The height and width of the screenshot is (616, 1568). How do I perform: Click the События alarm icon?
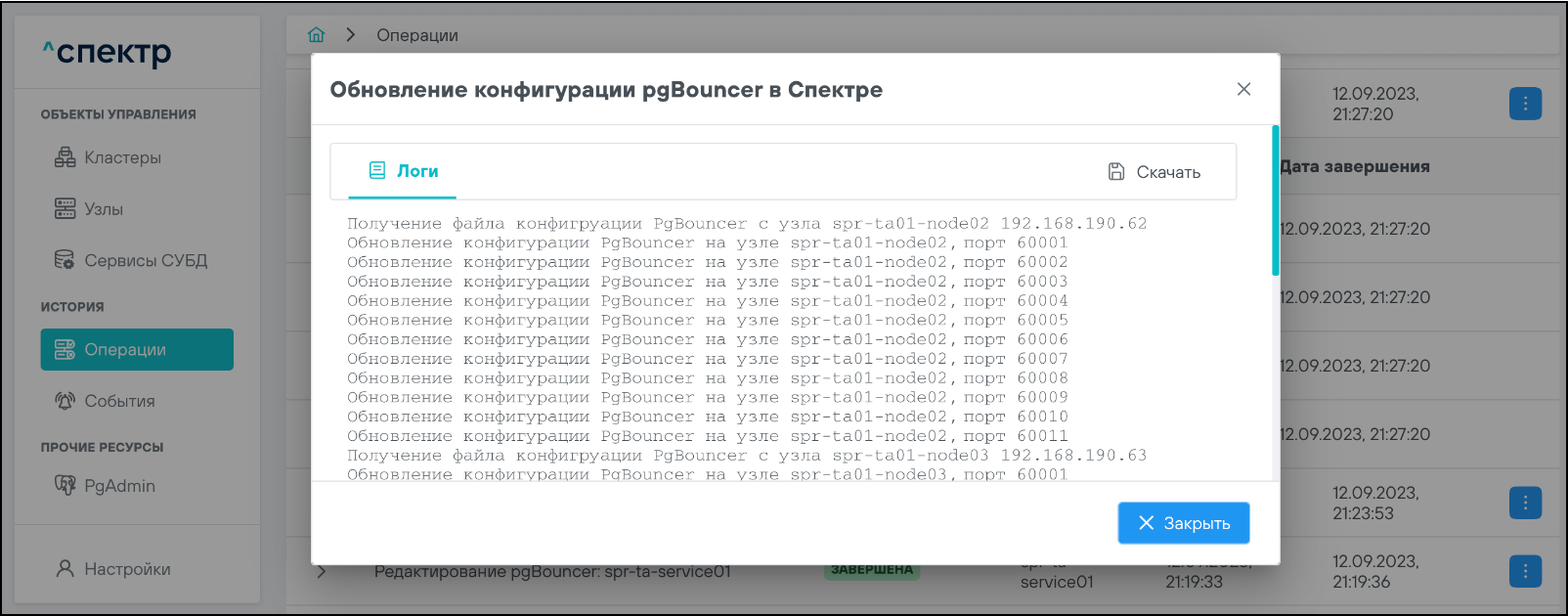click(x=65, y=401)
